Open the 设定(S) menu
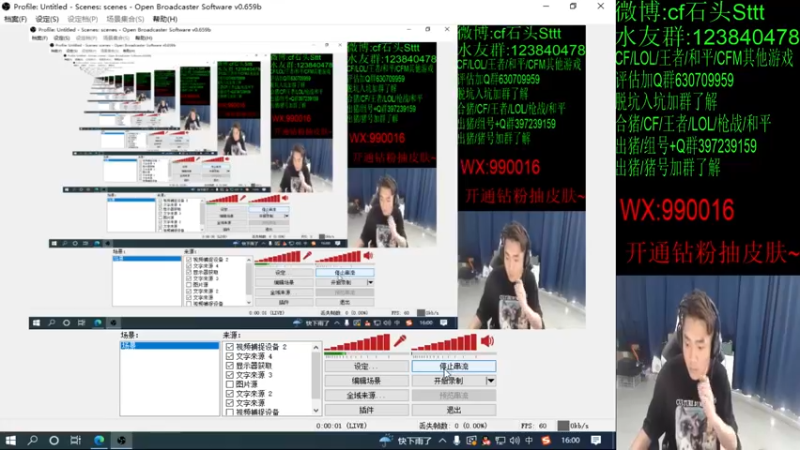 pos(47,19)
